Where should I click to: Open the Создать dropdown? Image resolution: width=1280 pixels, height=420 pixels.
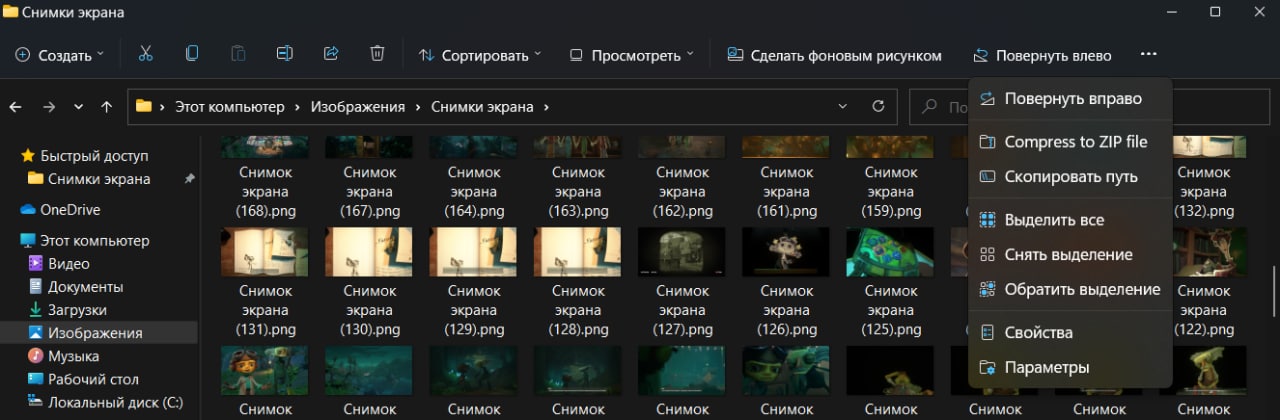pyautogui.click(x=59, y=55)
